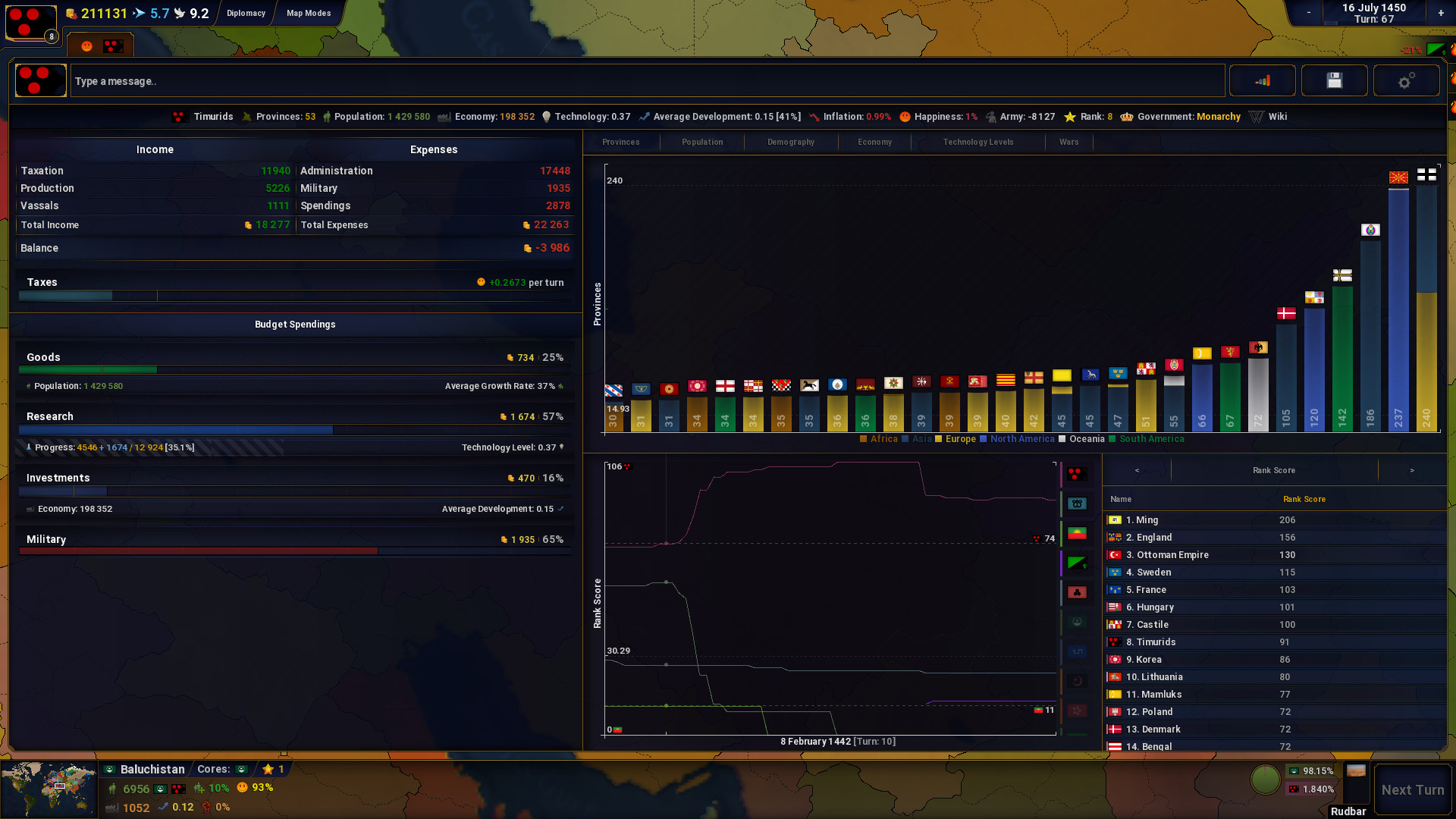The width and height of the screenshot is (1456, 819).
Task: Click the flag with -21% in the top-right corner
Action: point(1436,49)
